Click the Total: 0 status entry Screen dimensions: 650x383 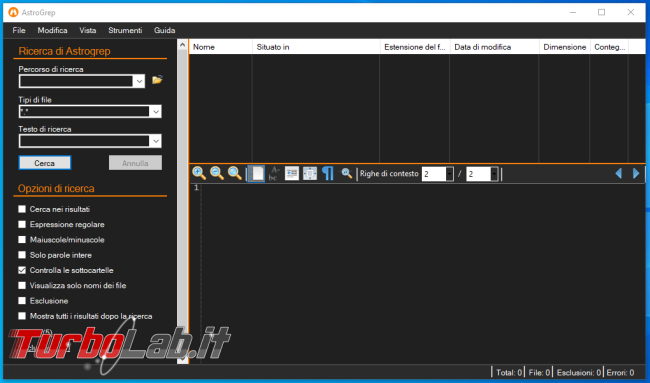509,373
